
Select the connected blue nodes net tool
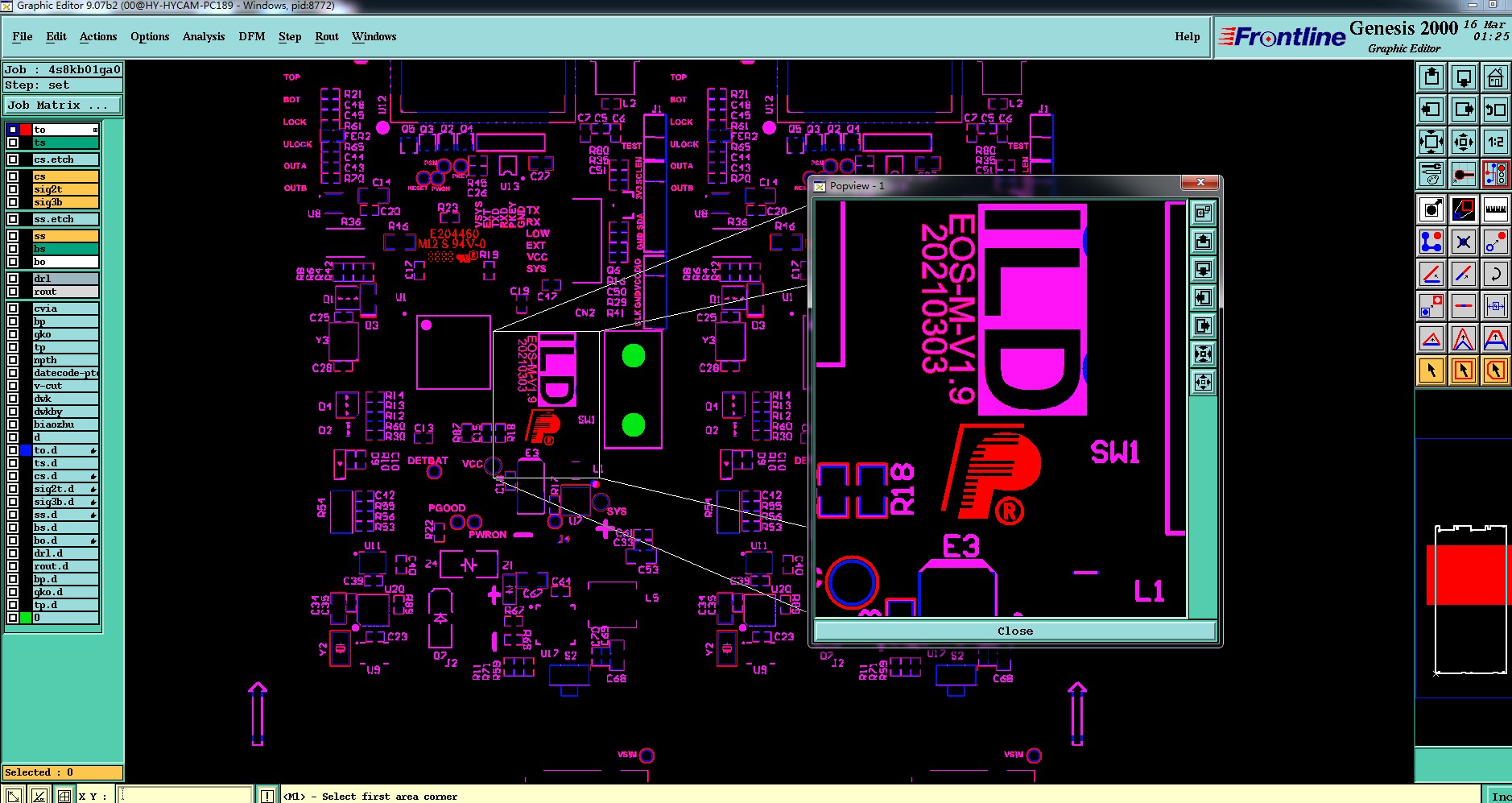(1431, 242)
